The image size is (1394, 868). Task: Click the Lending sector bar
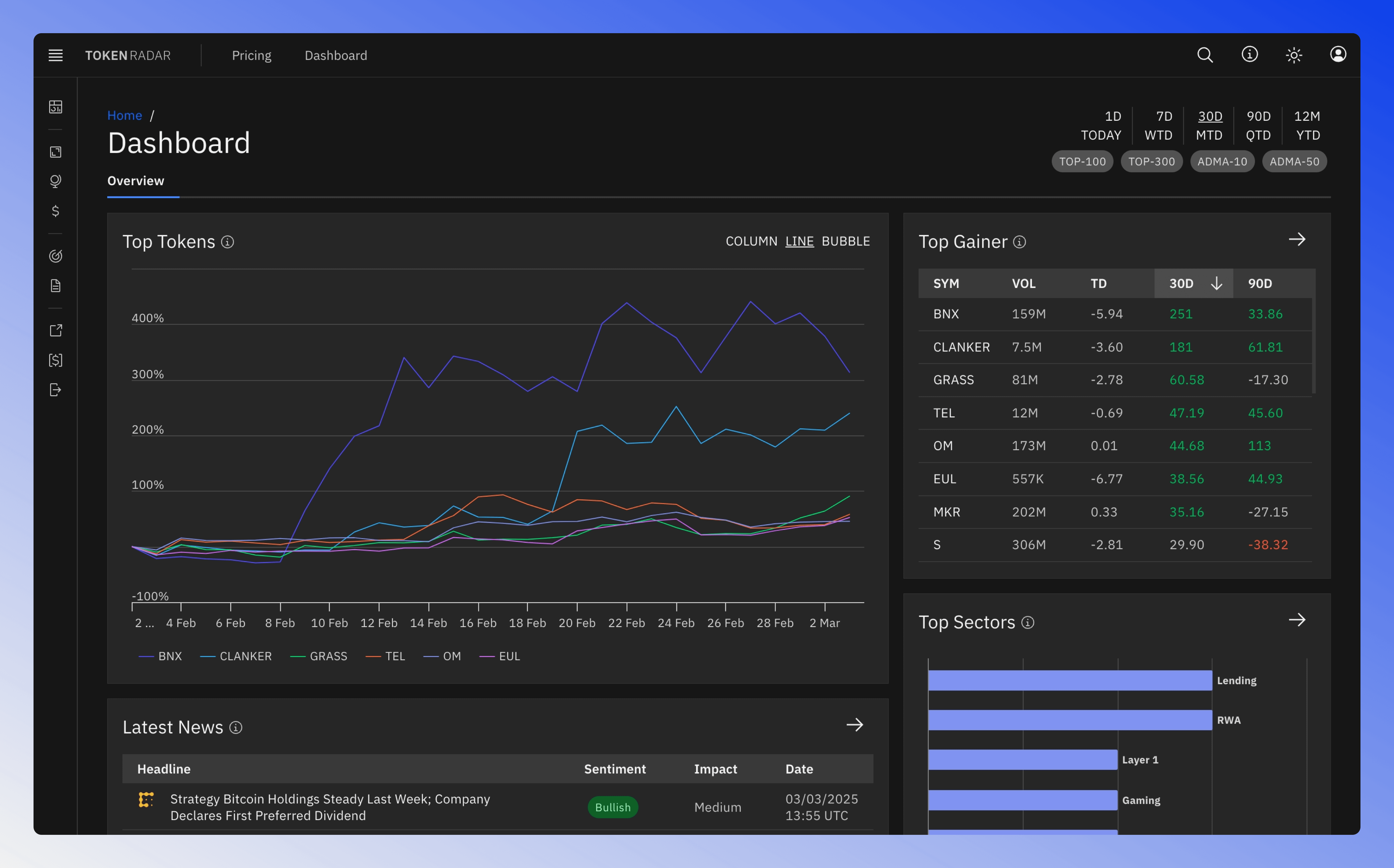click(x=1070, y=680)
